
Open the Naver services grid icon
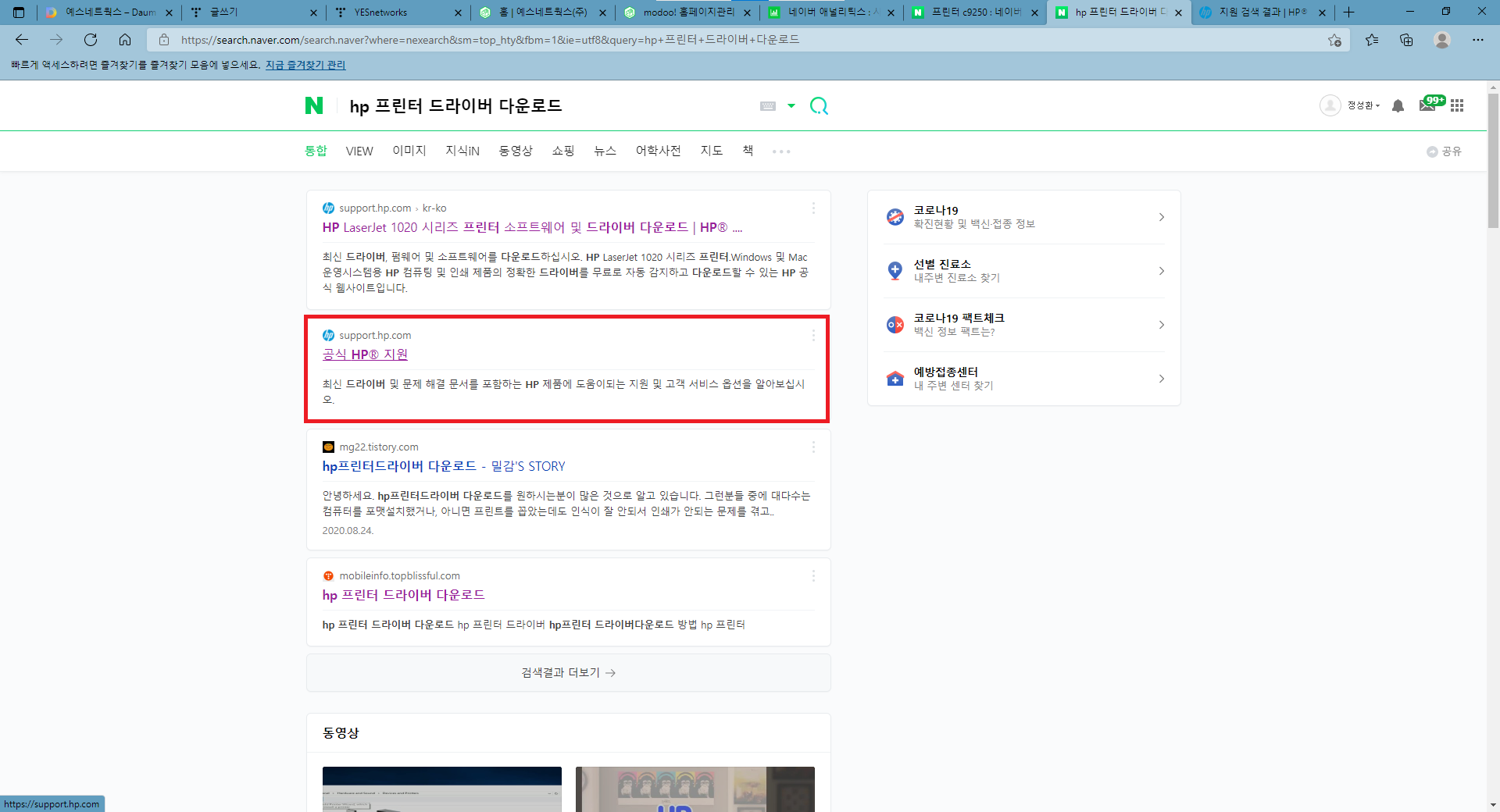pos(1457,105)
